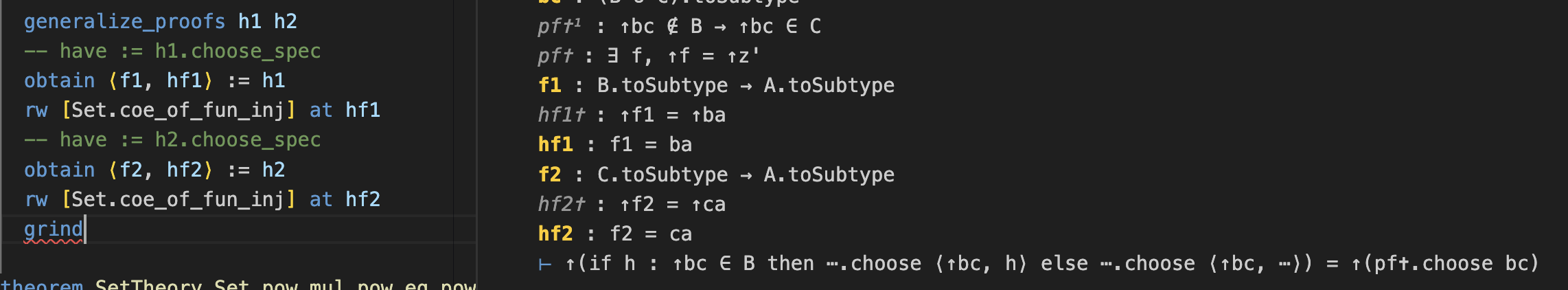Click the ∃ symbol in pf† hypothesis

tap(612, 56)
